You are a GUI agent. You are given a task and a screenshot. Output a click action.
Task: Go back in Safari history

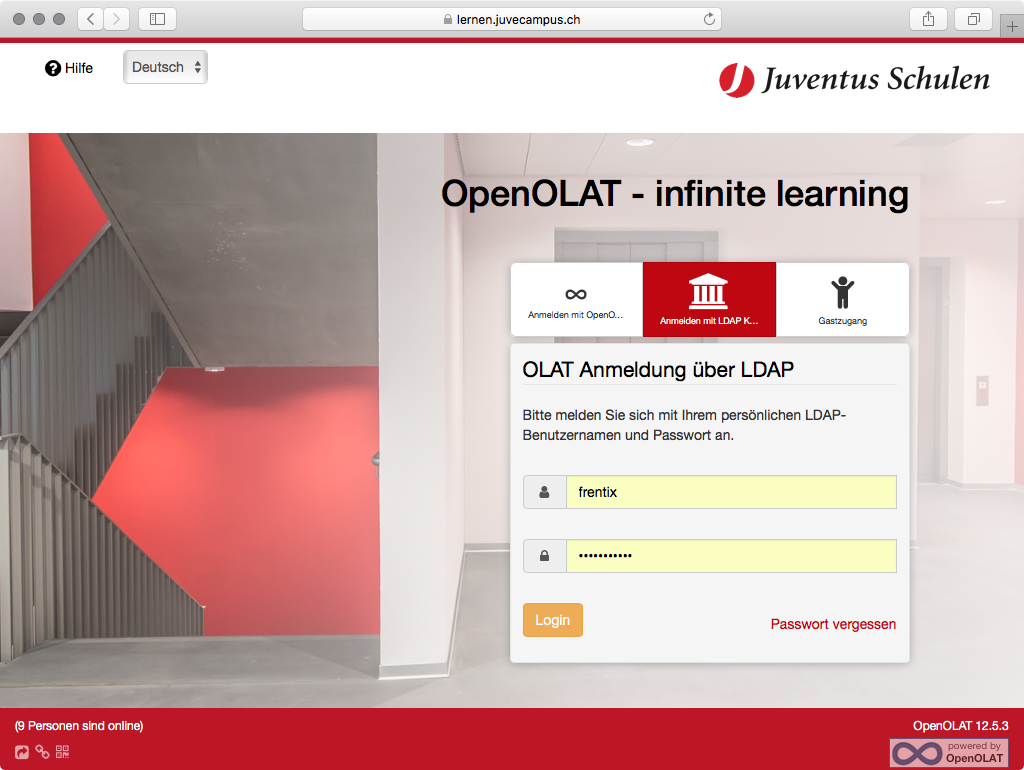pyautogui.click(x=91, y=19)
